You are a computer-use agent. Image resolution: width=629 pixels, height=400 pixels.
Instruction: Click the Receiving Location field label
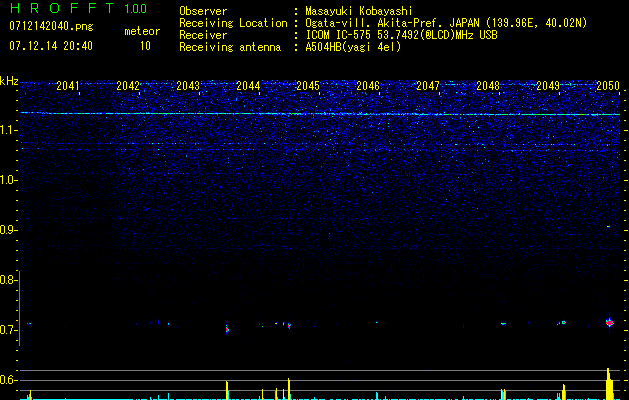tap(233, 23)
